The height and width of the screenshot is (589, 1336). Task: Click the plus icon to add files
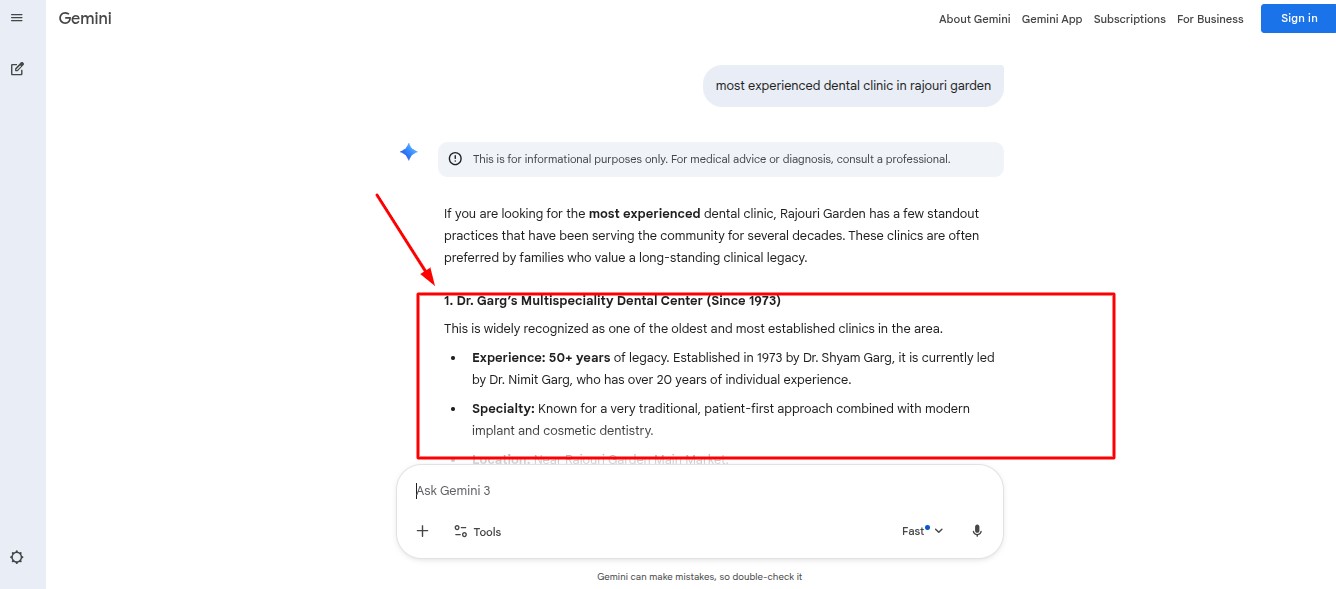[422, 531]
